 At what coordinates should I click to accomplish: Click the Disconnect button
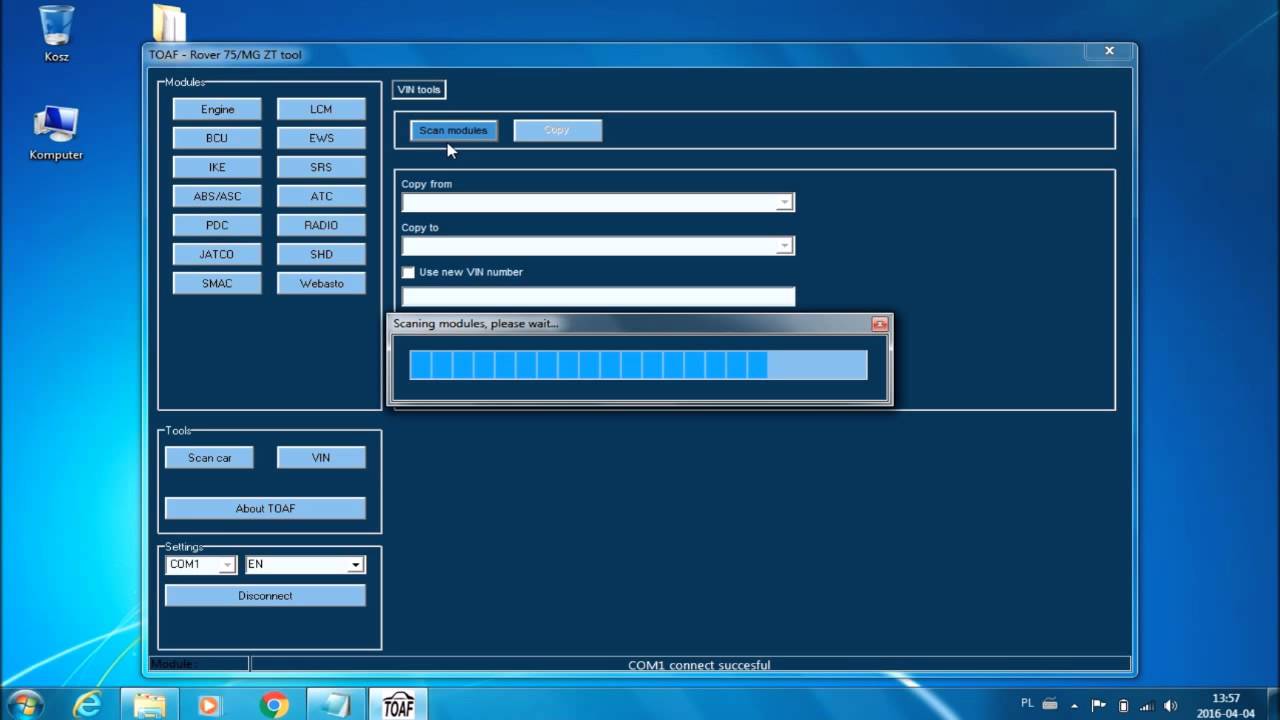pos(265,595)
